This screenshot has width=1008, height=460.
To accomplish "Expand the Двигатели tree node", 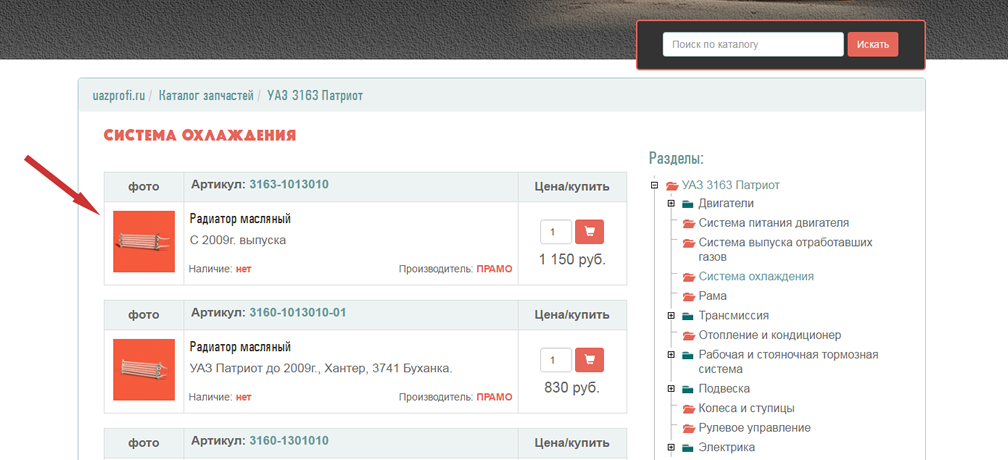I will coord(671,204).
